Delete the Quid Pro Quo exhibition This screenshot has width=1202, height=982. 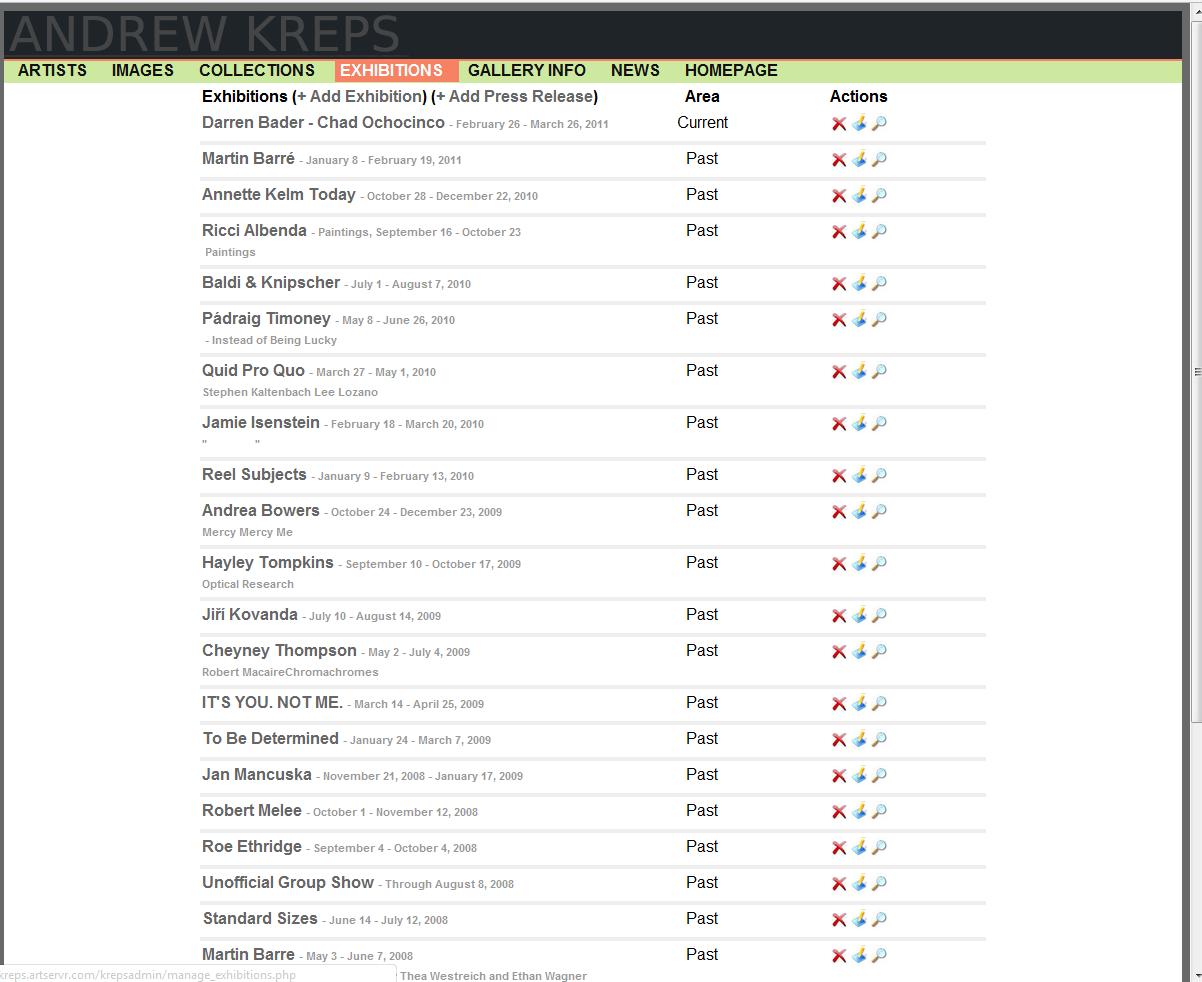[839, 372]
